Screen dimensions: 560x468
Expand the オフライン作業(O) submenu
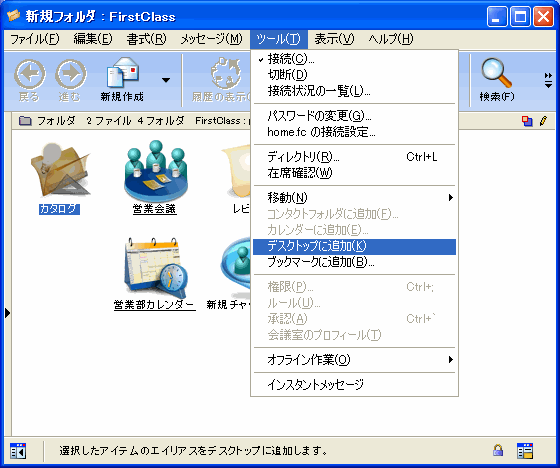(x=354, y=359)
